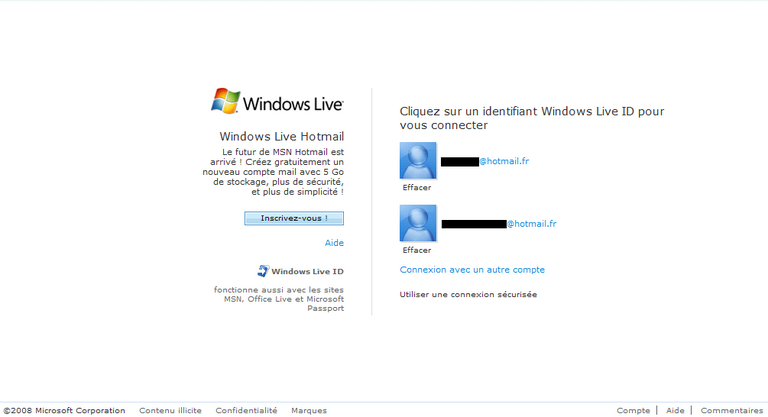Open Aide link in the footer

(x=675, y=411)
